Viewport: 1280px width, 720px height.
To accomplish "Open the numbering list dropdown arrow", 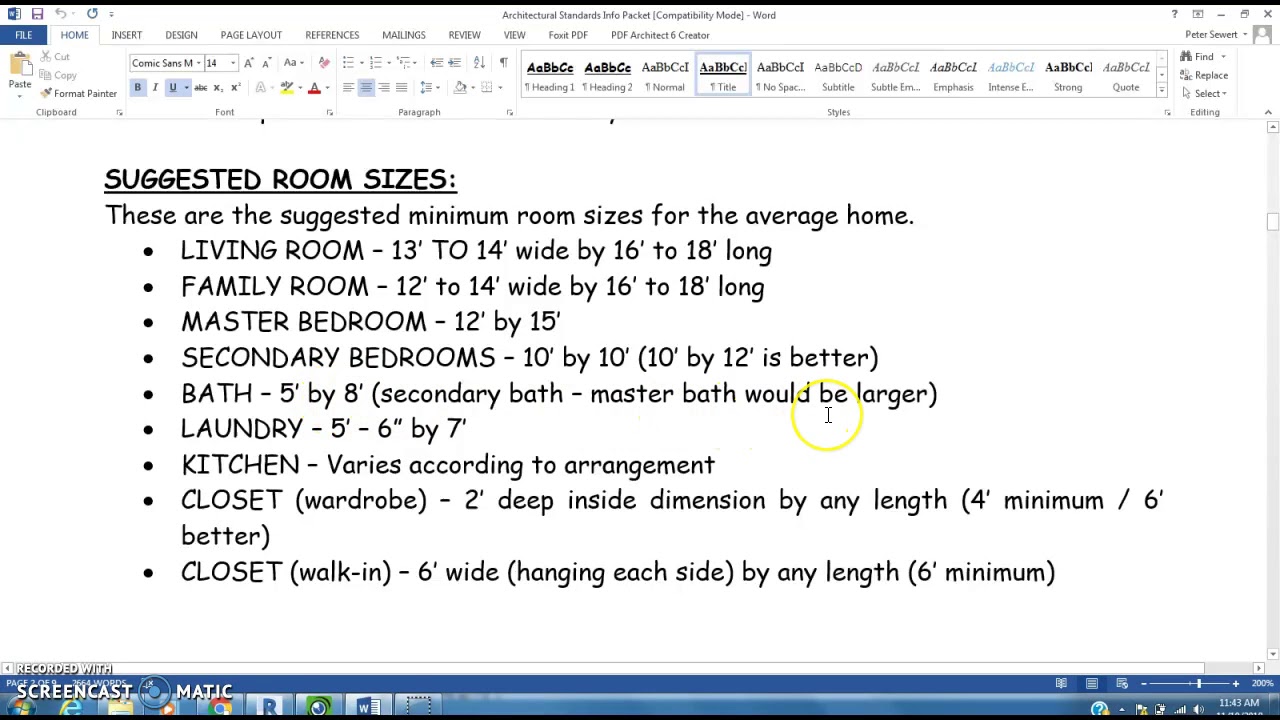I will pyautogui.click(x=388, y=63).
